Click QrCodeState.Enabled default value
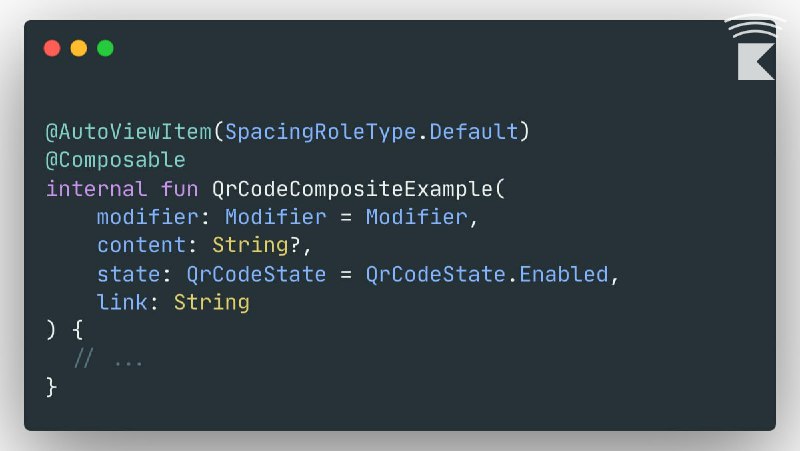 pyautogui.click(x=487, y=274)
